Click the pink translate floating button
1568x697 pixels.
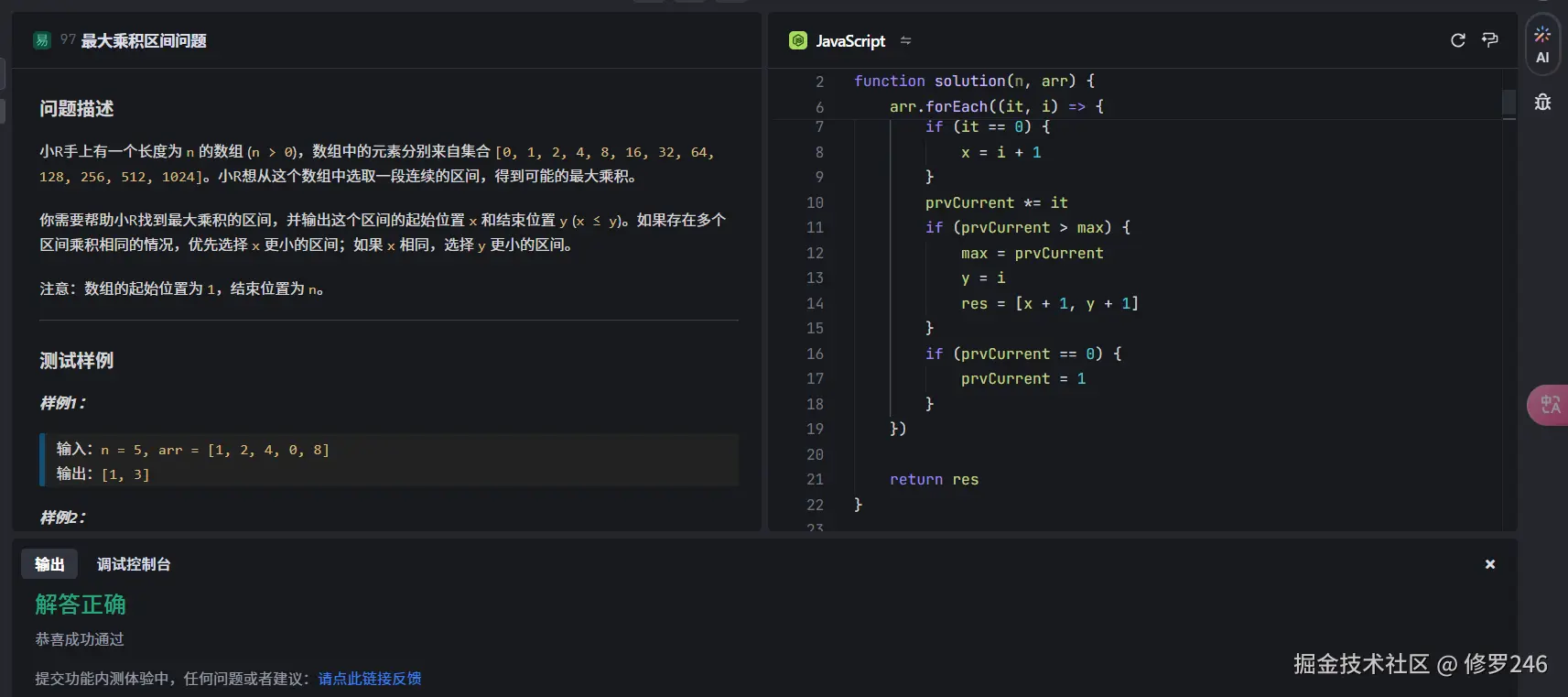tap(1549, 404)
